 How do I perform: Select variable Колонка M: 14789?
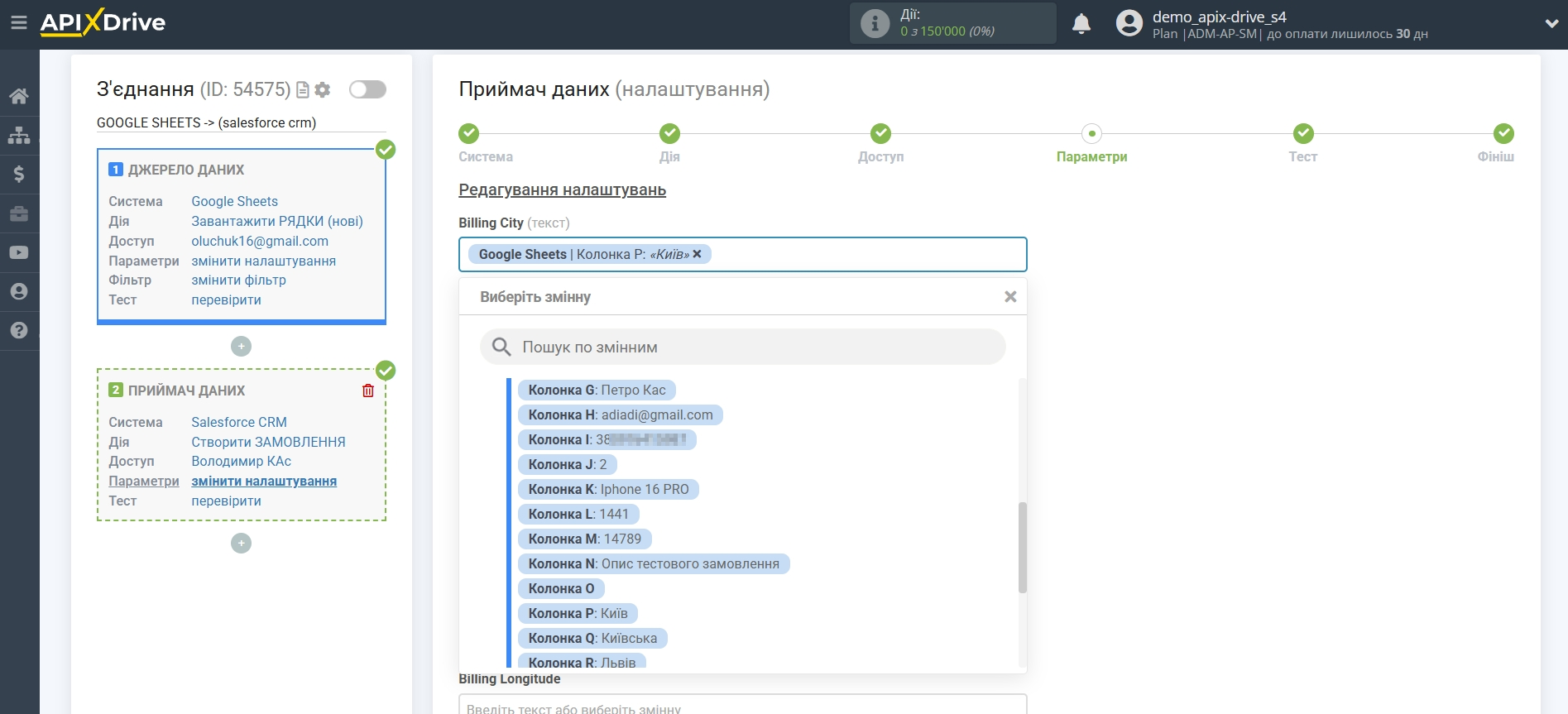point(585,539)
